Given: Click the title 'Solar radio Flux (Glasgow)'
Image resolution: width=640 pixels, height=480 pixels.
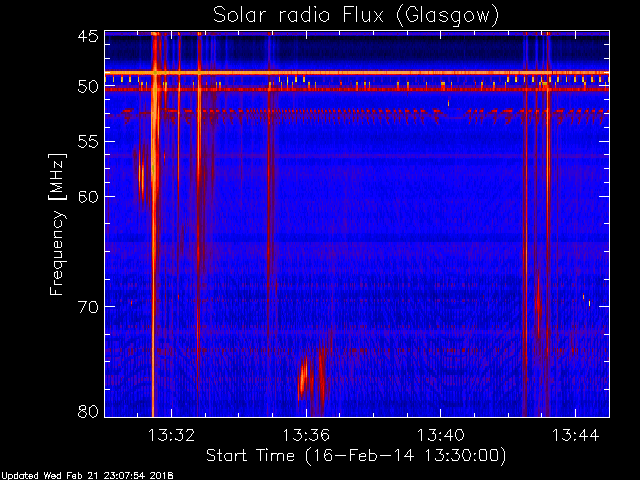Looking at the screenshot, I should [356, 16].
